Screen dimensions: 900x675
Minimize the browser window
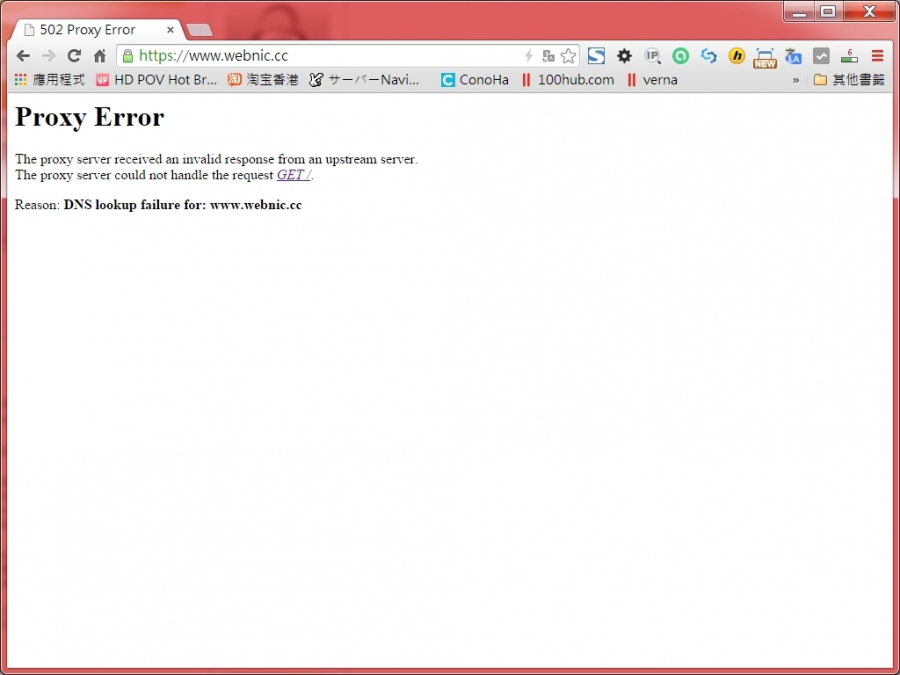(x=800, y=11)
